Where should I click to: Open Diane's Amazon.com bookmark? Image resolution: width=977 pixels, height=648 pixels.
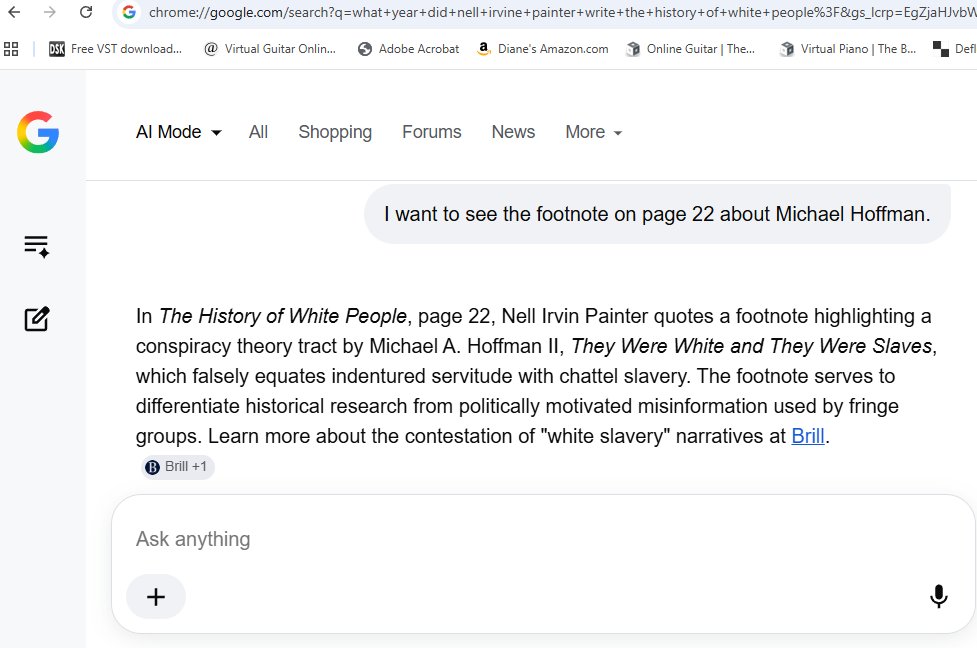pyautogui.click(x=543, y=49)
